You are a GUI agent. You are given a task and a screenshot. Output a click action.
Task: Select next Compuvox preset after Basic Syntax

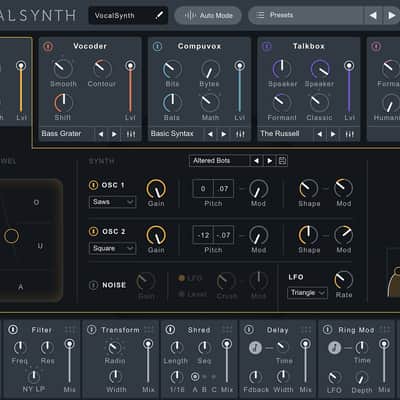pyautogui.click(x=224, y=134)
